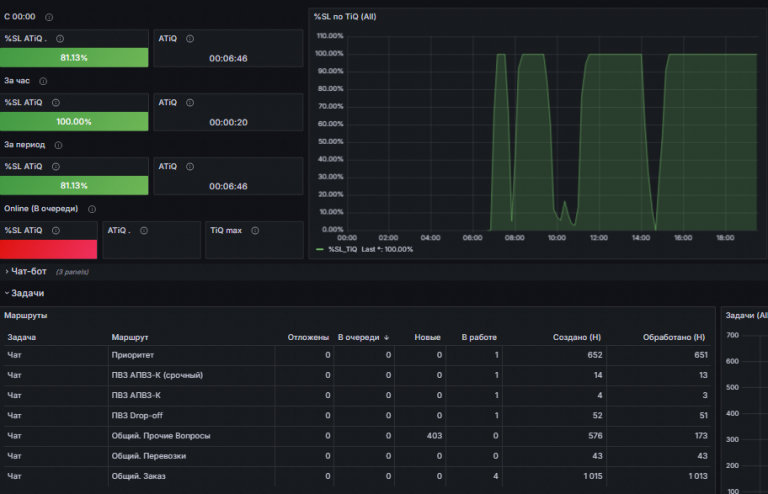
Task: Click info icon next to С 00:00 heading
Action: click(49, 17)
